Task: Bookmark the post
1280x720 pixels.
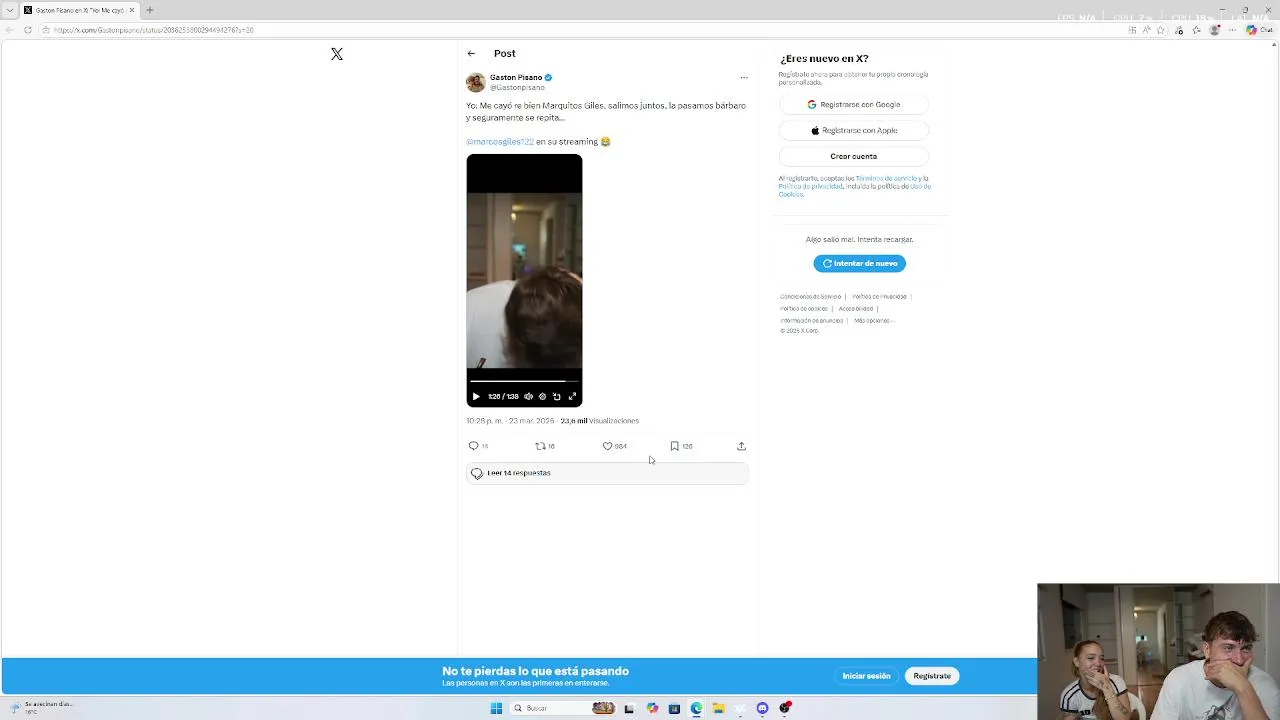Action: [674, 446]
